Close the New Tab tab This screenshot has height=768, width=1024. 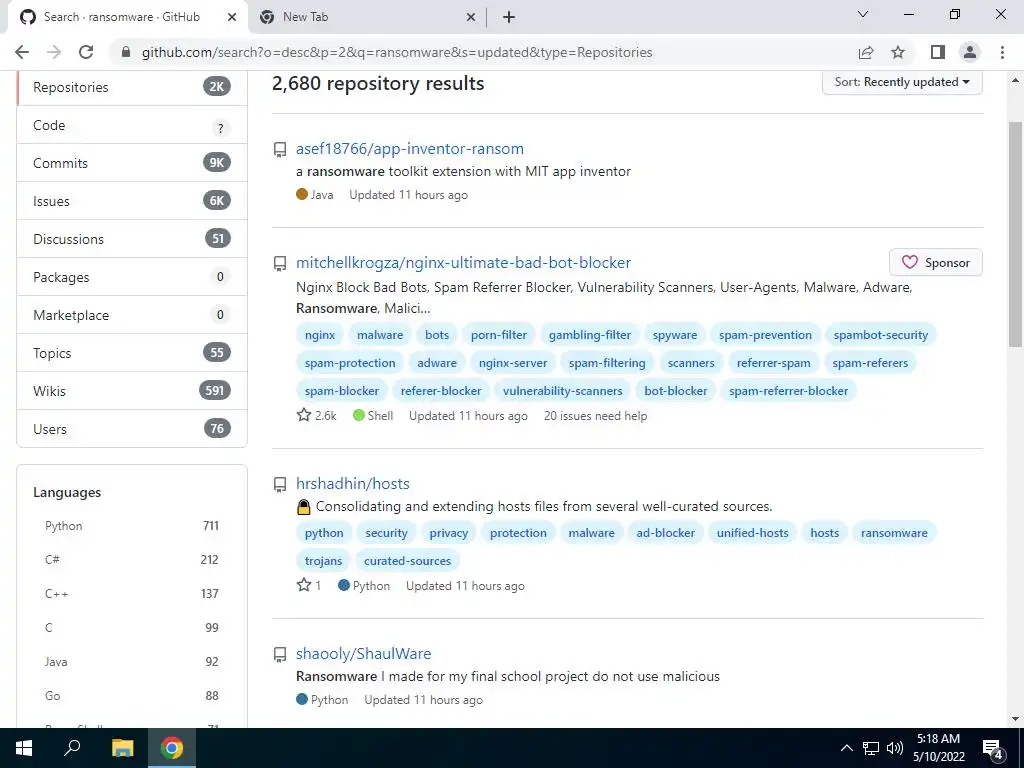click(x=471, y=17)
